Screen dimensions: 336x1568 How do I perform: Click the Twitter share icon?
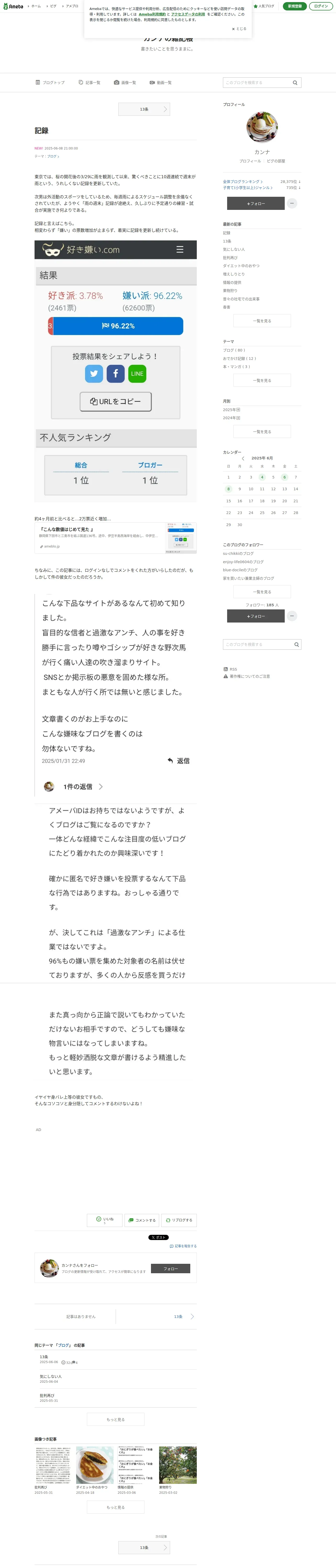click(x=94, y=374)
